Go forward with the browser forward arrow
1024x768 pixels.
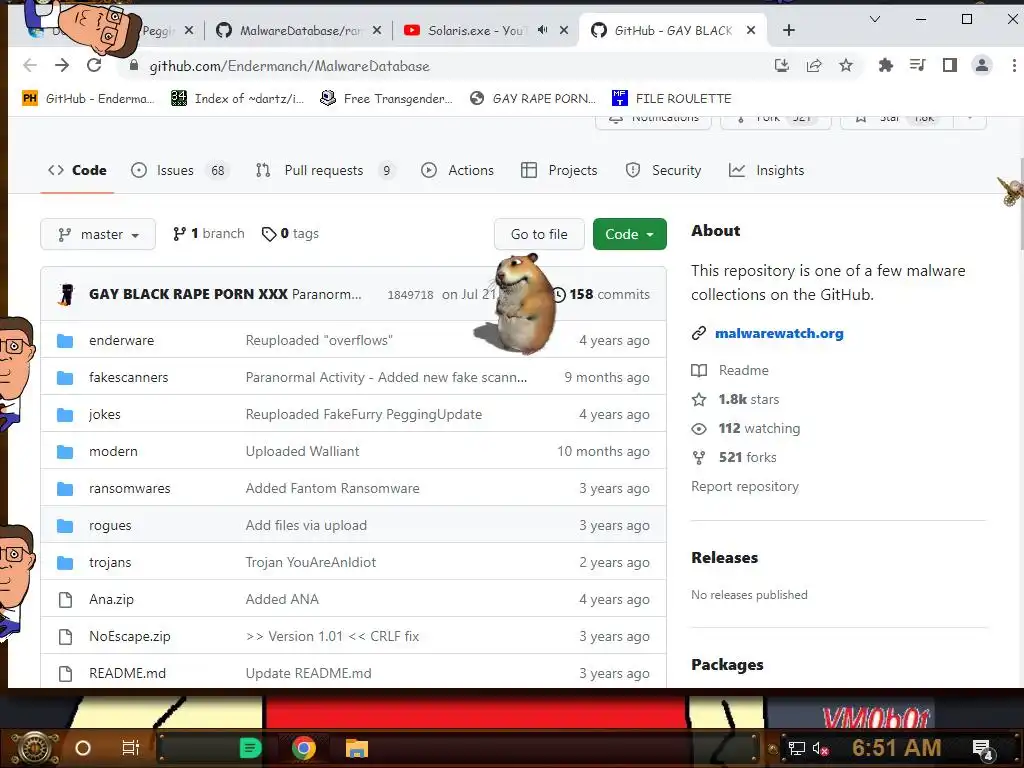(x=62, y=65)
